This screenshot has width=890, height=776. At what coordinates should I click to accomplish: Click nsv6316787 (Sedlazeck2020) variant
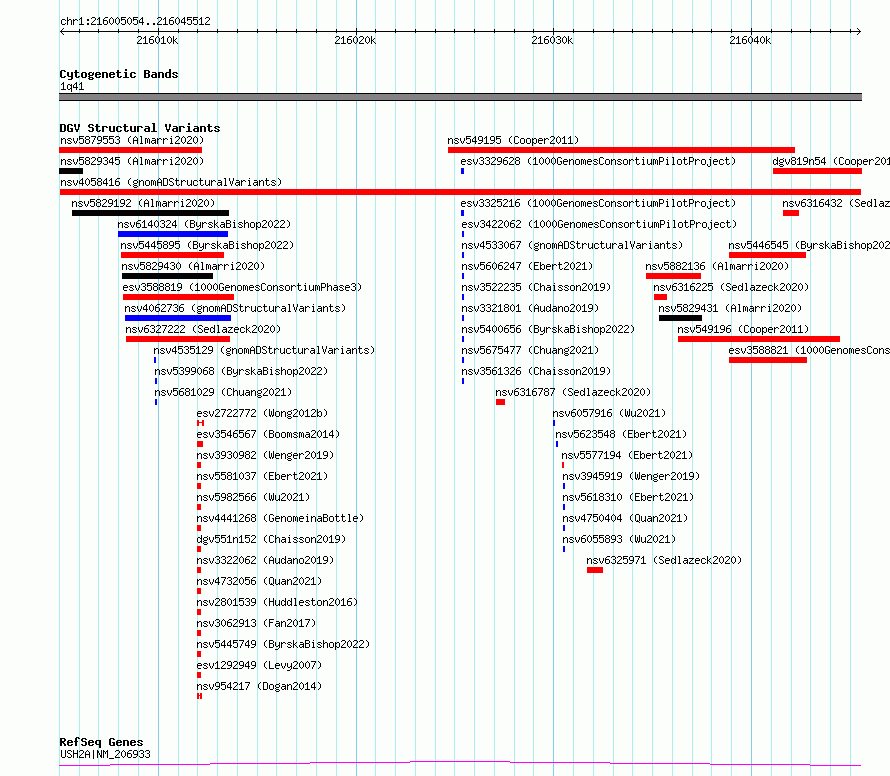[573, 392]
